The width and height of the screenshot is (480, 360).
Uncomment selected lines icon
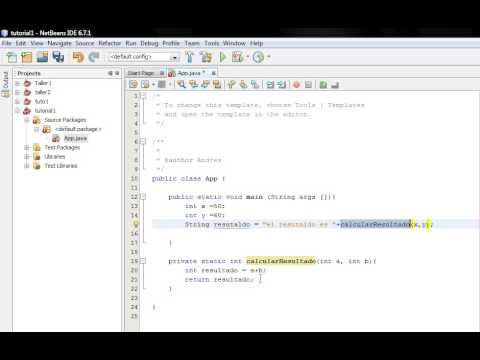pos(335,84)
